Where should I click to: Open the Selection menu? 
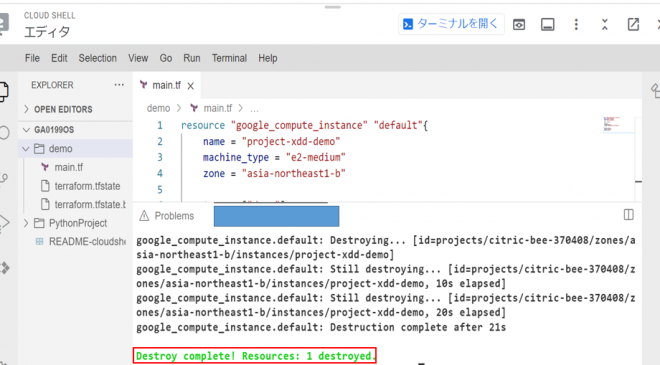tap(98, 58)
